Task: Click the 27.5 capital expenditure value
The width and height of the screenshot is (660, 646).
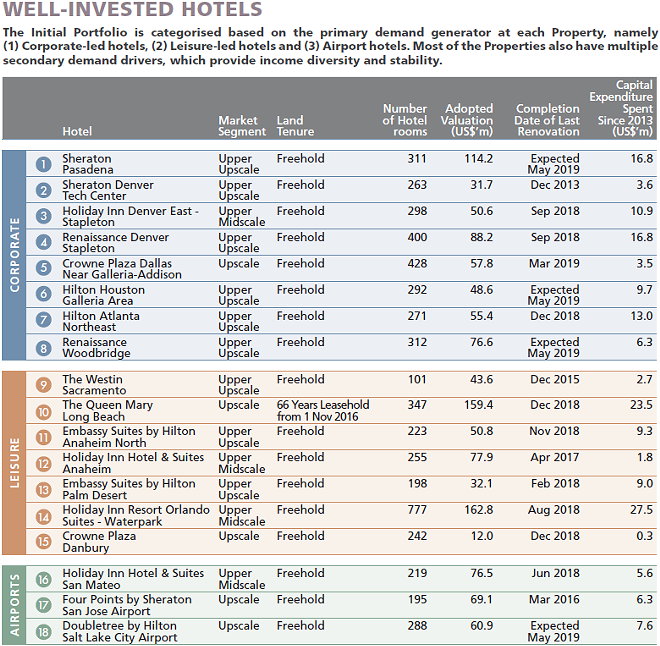Action: point(641,510)
